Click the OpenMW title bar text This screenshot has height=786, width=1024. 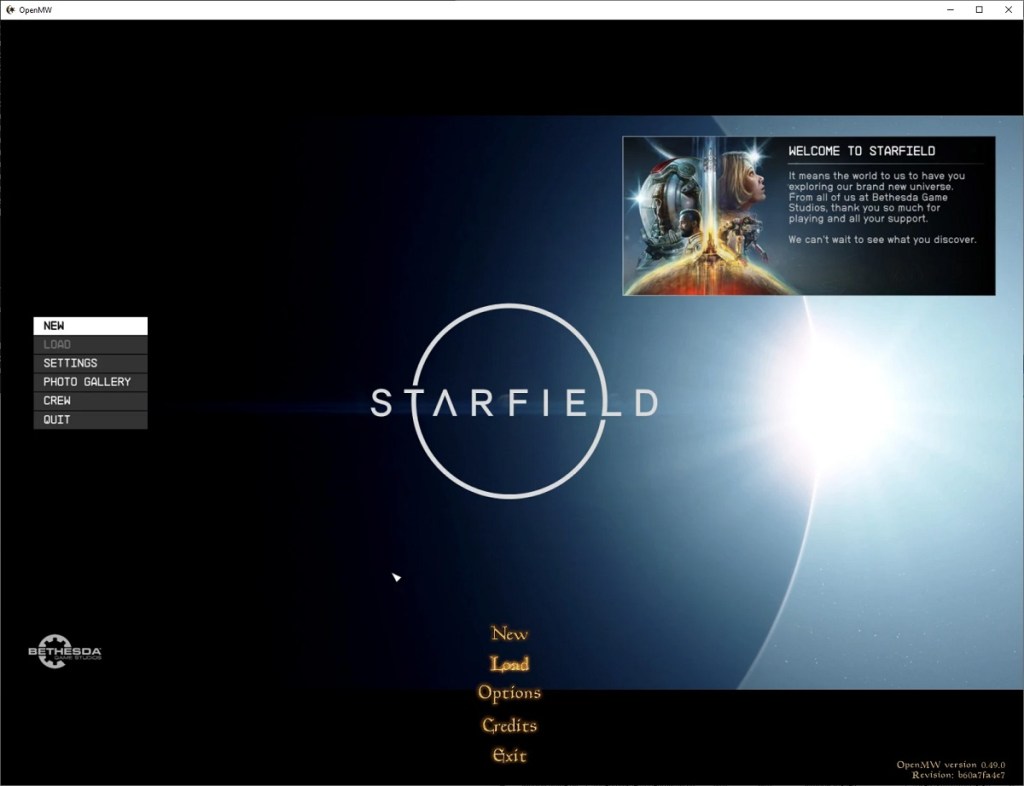click(33, 9)
